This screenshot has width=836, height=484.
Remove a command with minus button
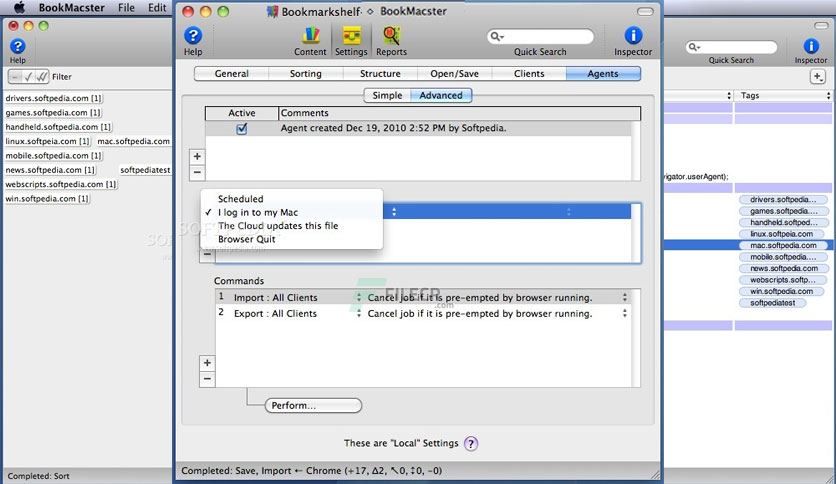[x=207, y=379]
